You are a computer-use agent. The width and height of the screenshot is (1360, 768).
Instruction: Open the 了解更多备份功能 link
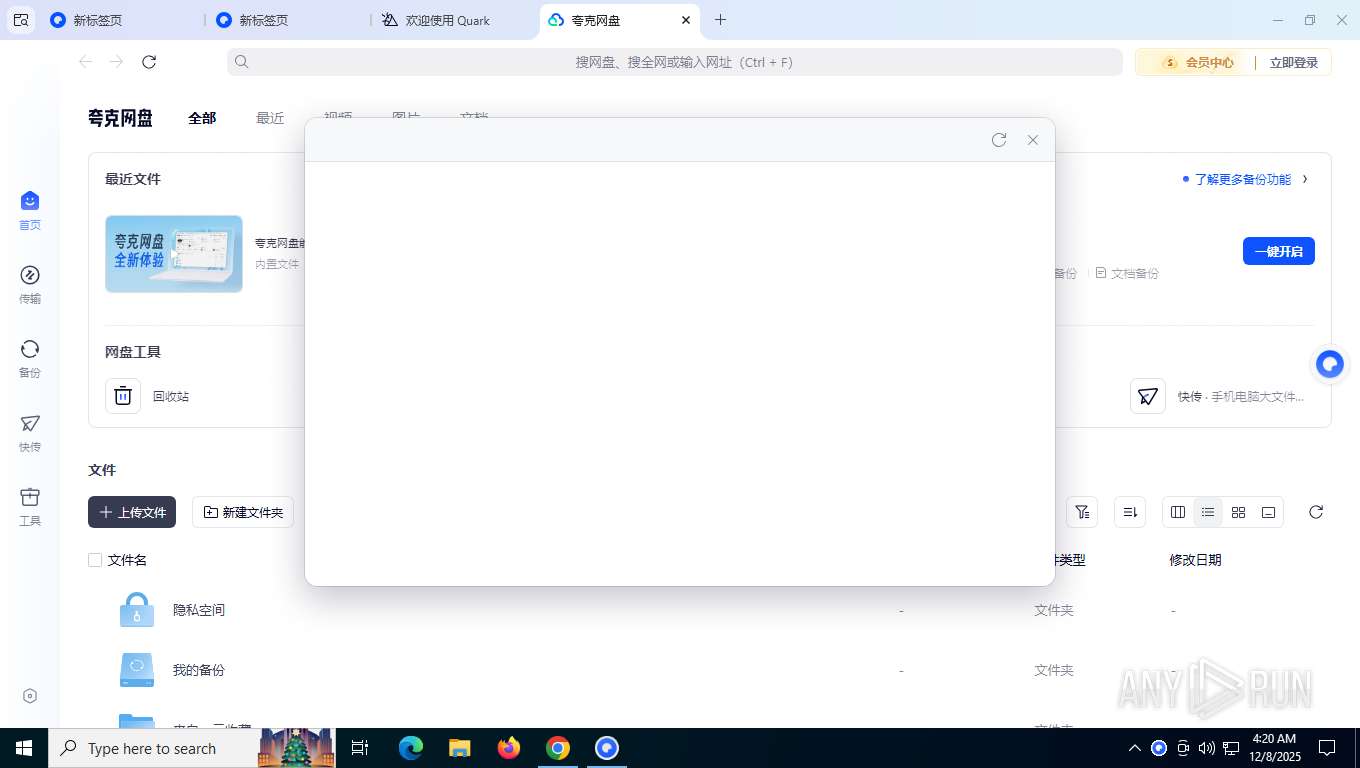pos(1243,179)
